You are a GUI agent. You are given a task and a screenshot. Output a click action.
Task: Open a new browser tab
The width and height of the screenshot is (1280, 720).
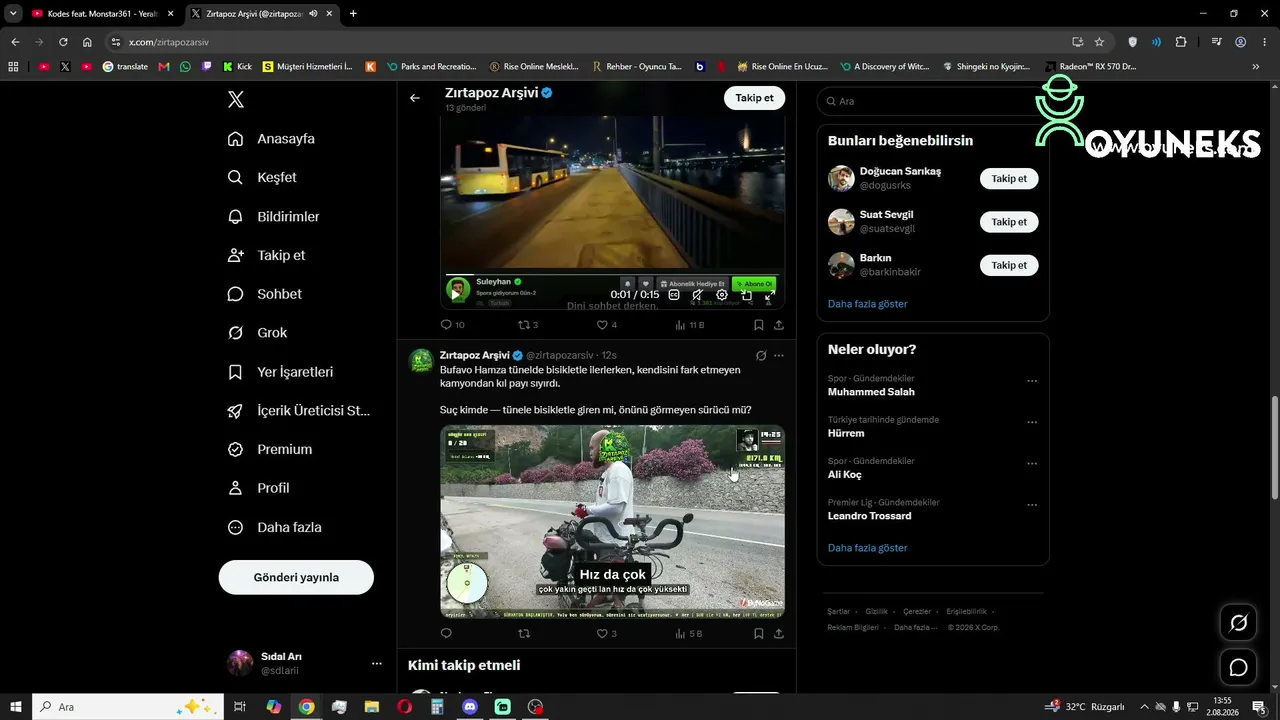click(x=353, y=14)
